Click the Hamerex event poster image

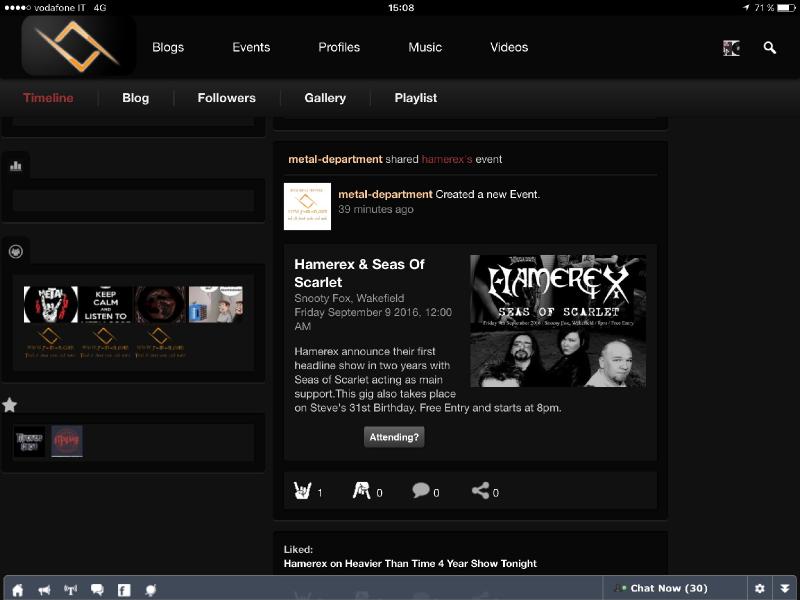click(x=558, y=320)
